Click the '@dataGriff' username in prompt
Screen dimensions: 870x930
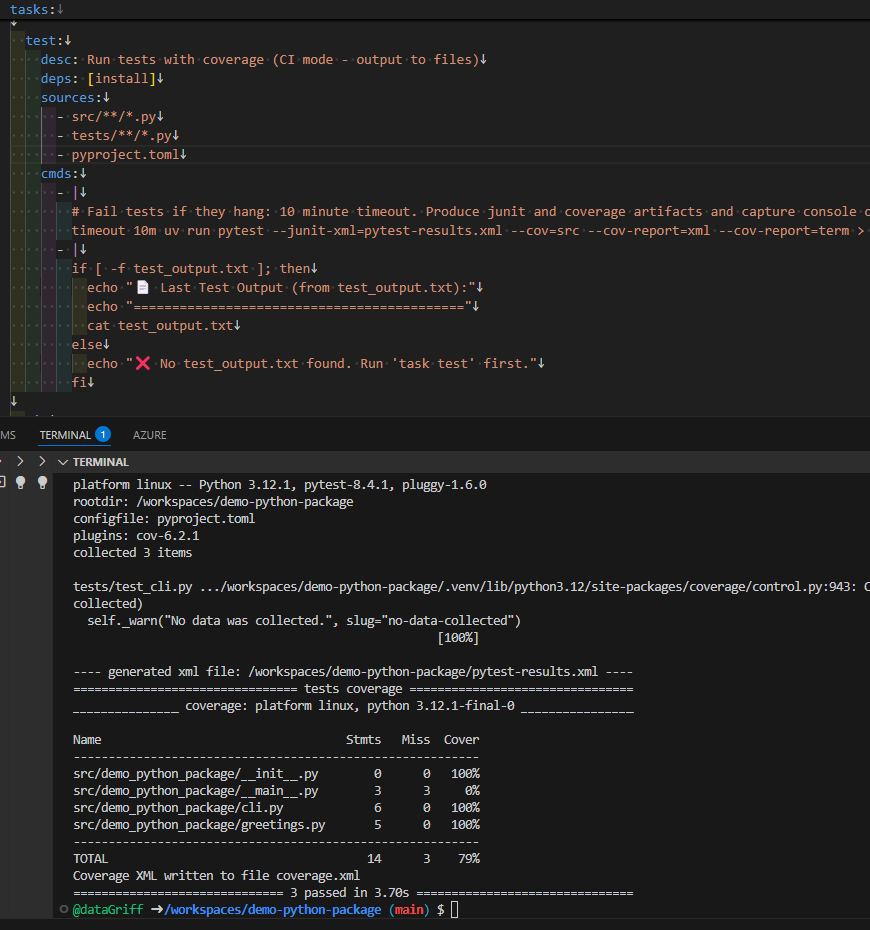(x=107, y=909)
